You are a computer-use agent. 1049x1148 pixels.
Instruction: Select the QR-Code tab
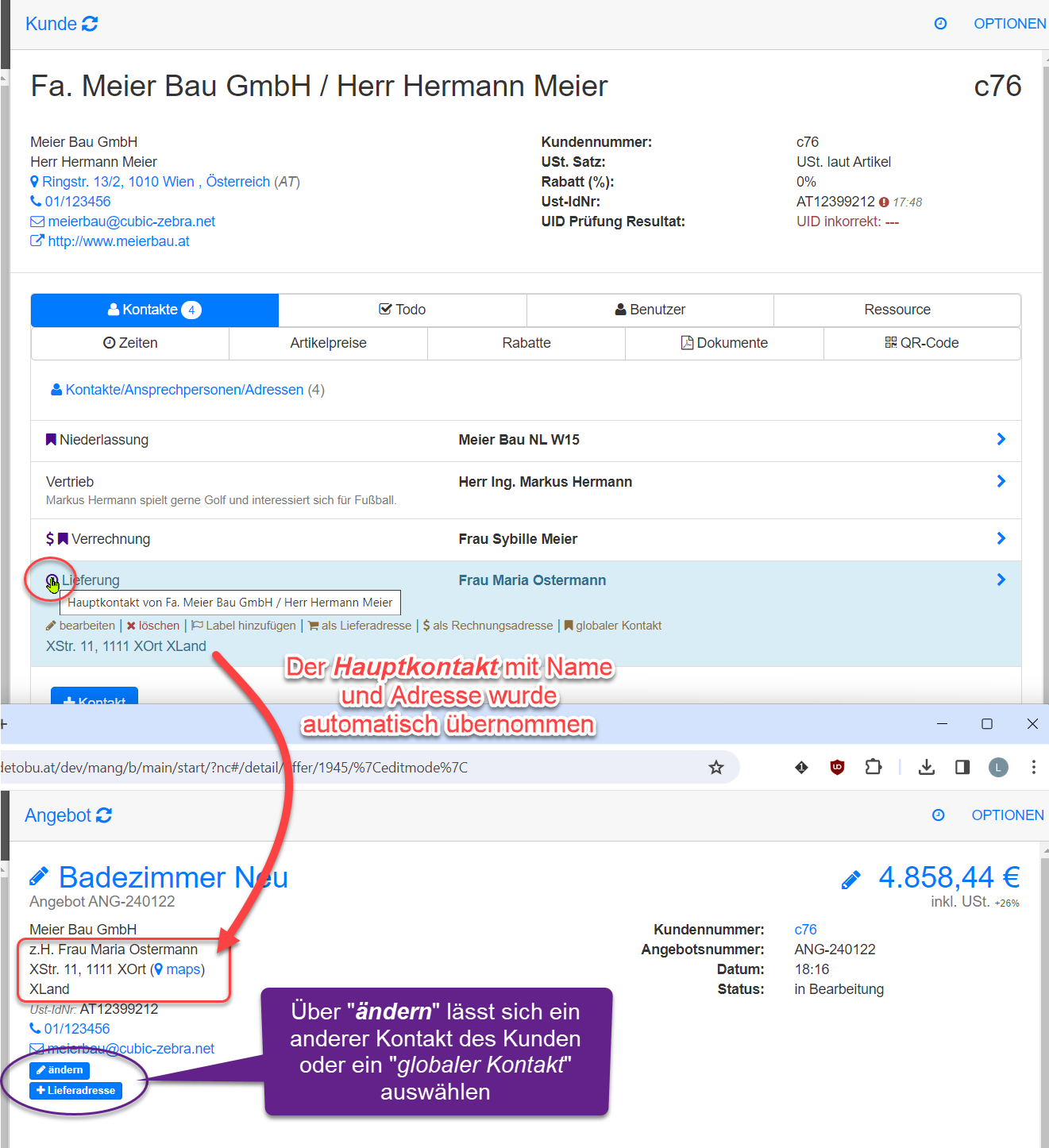pos(922,343)
